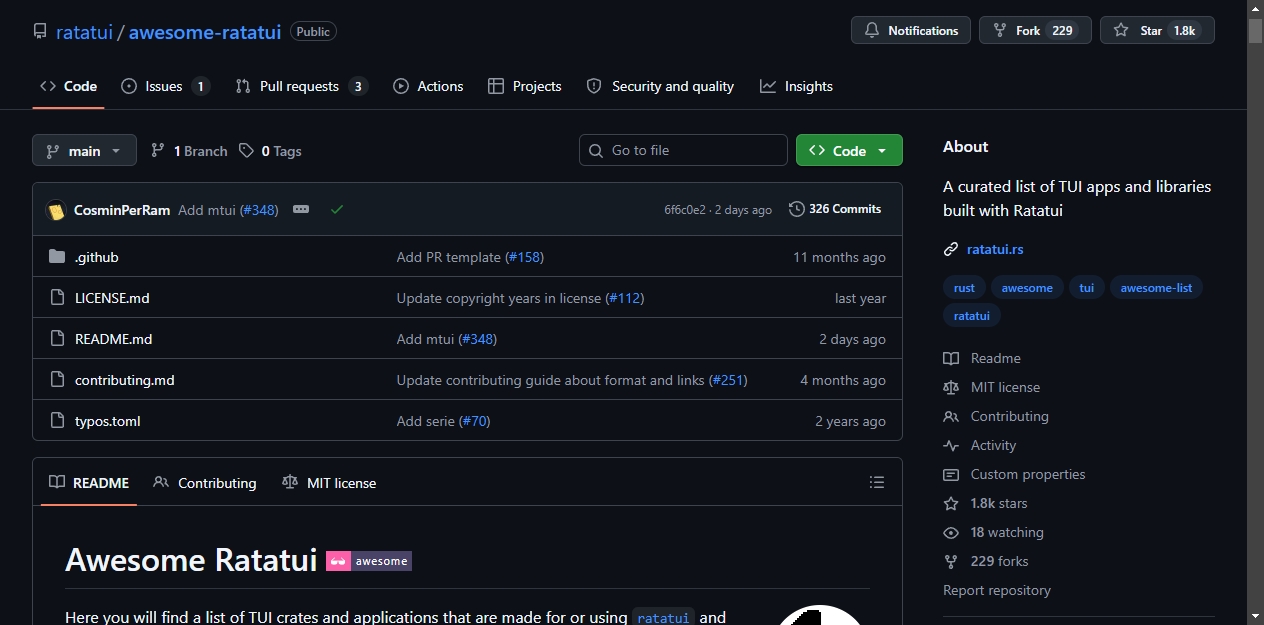Viewport: 1264px width, 625px height.
Task: Open pull request #70 link
Action: click(475, 421)
